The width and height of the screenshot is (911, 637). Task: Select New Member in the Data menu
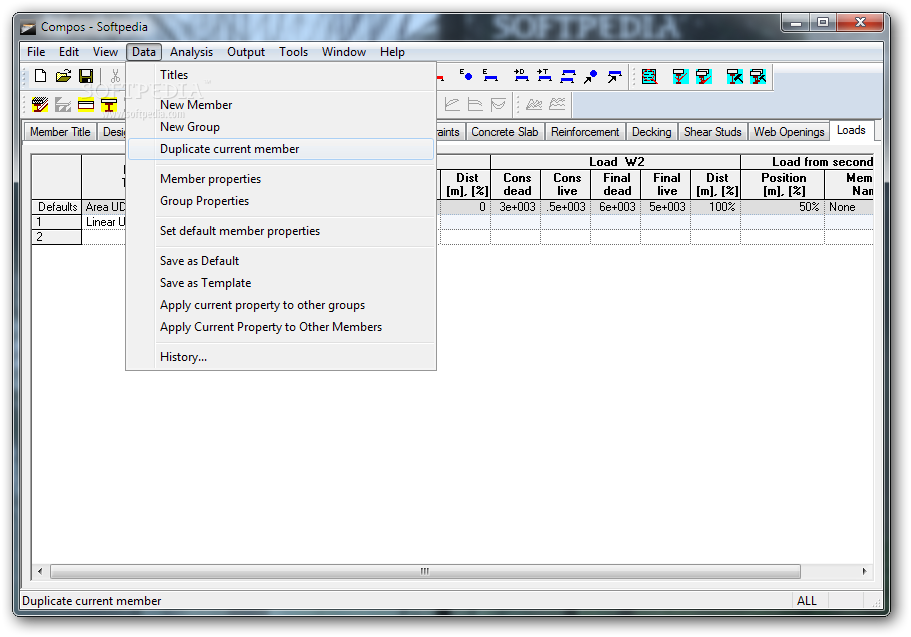281,105
